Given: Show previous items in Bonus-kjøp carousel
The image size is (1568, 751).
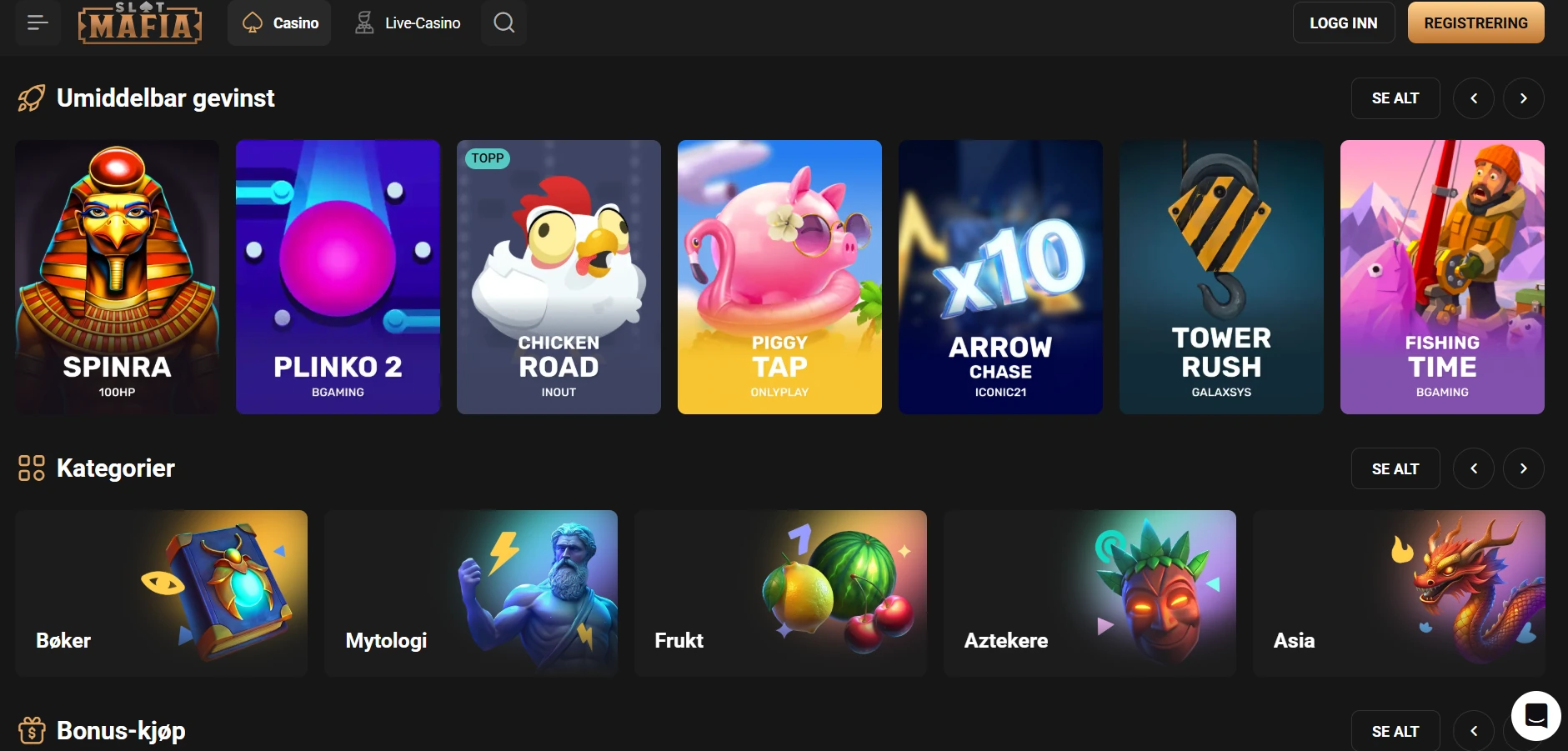Looking at the screenshot, I should (x=1474, y=731).
